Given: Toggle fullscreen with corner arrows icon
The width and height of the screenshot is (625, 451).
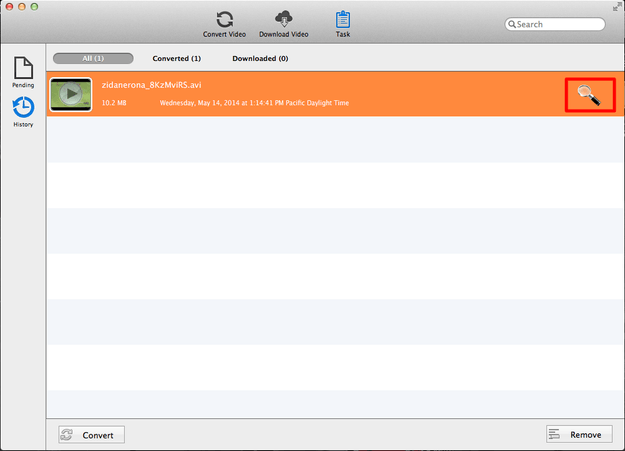Looking at the screenshot, I should coord(618,6).
